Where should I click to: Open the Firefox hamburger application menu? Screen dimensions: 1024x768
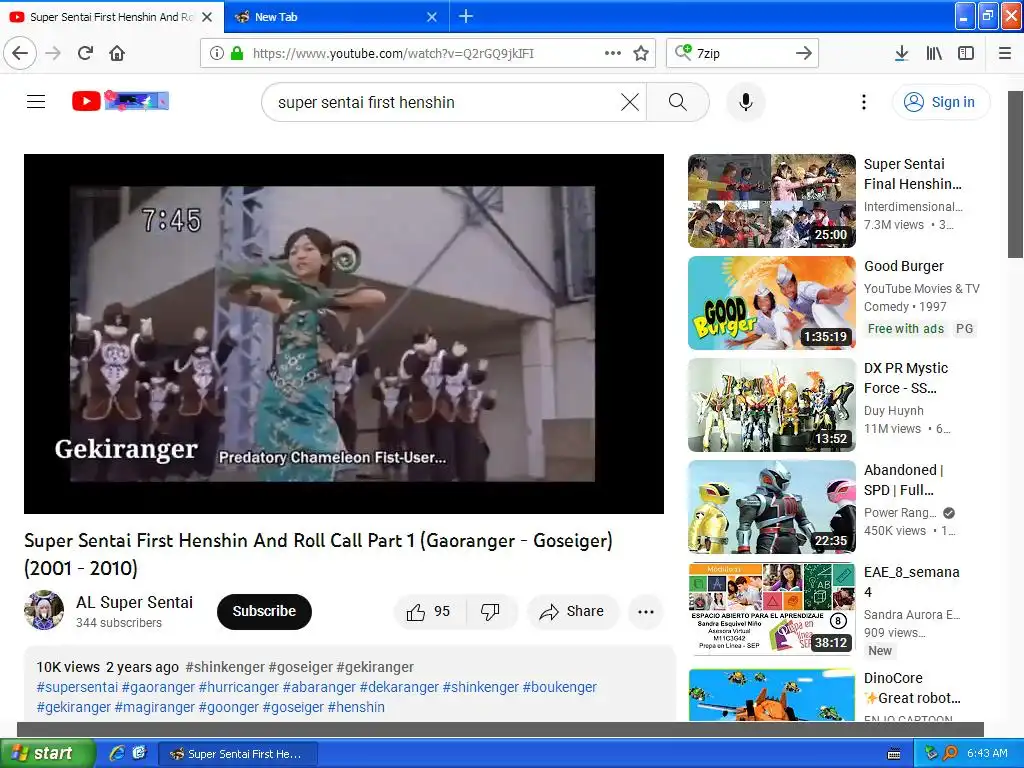1005,53
